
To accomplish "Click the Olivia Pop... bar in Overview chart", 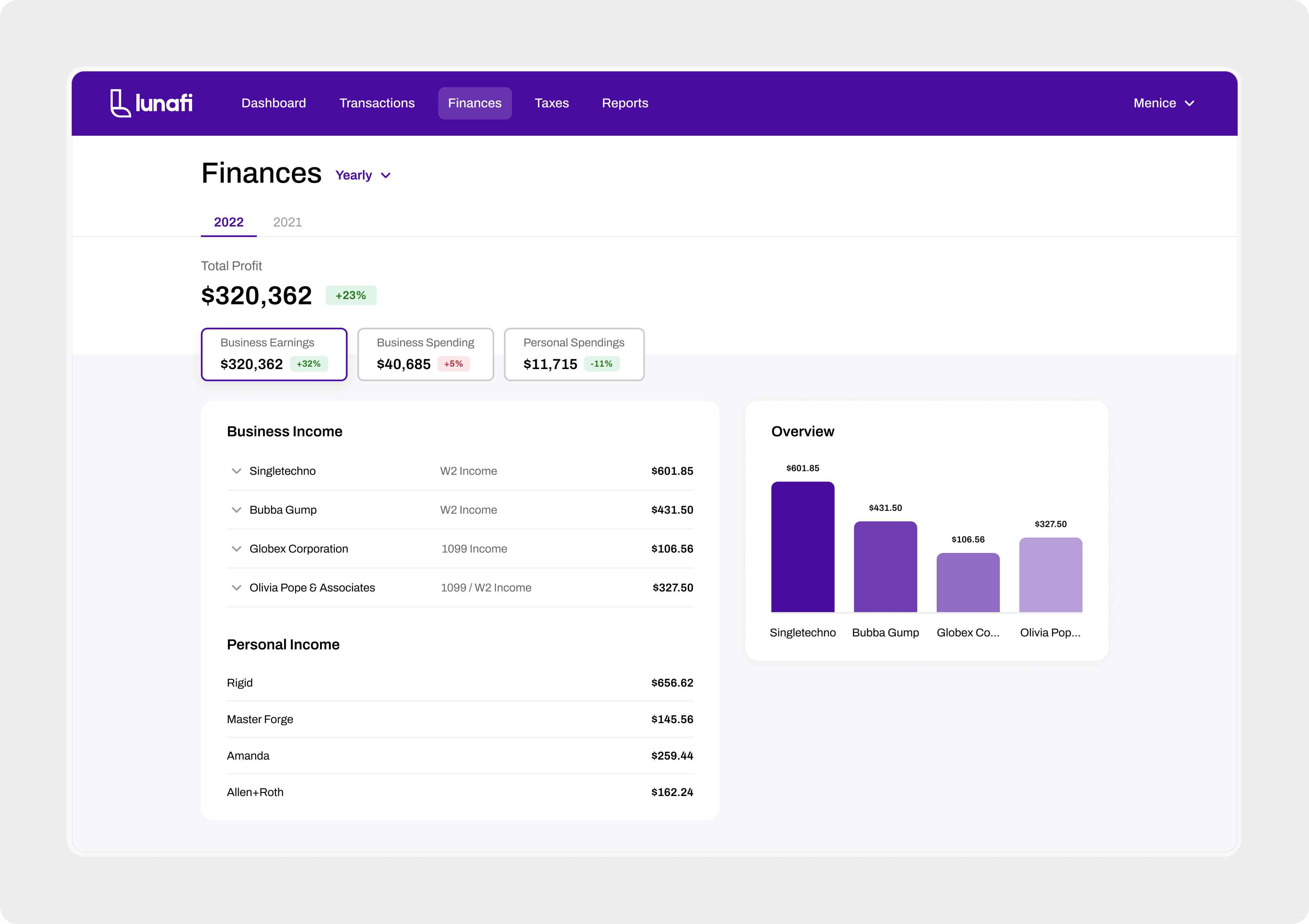I will (1051, 575).
